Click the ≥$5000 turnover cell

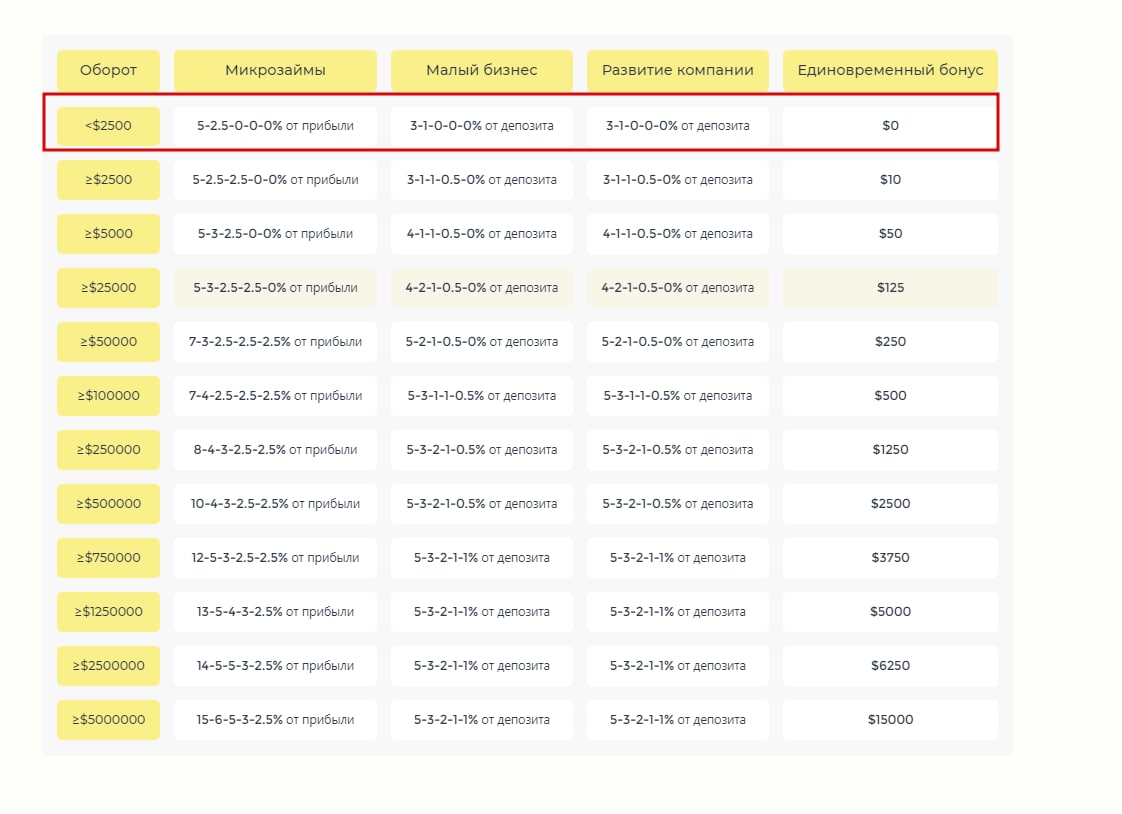coord(108,234)
